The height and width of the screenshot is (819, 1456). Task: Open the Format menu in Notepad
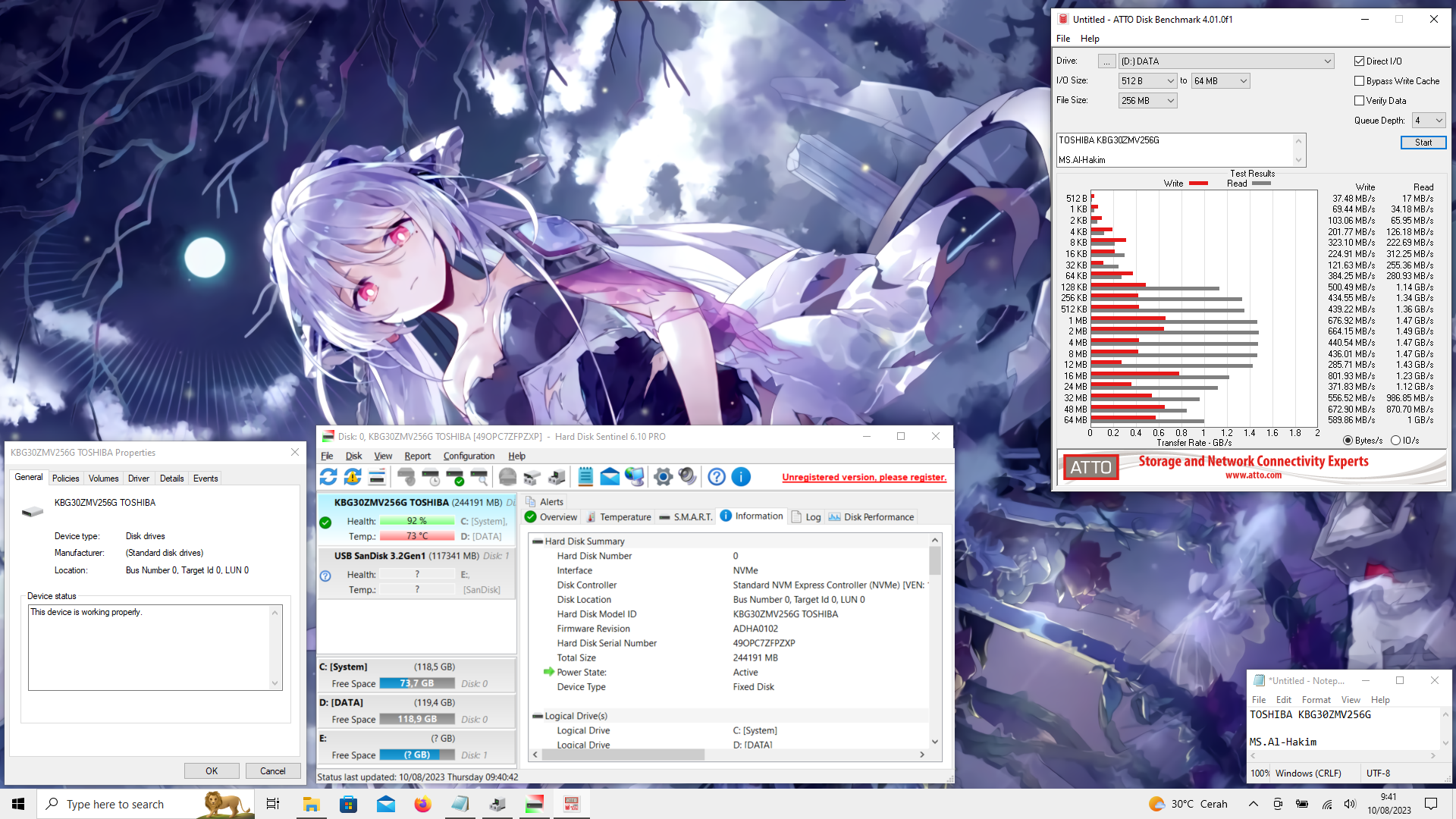[x=1316, y=700]
